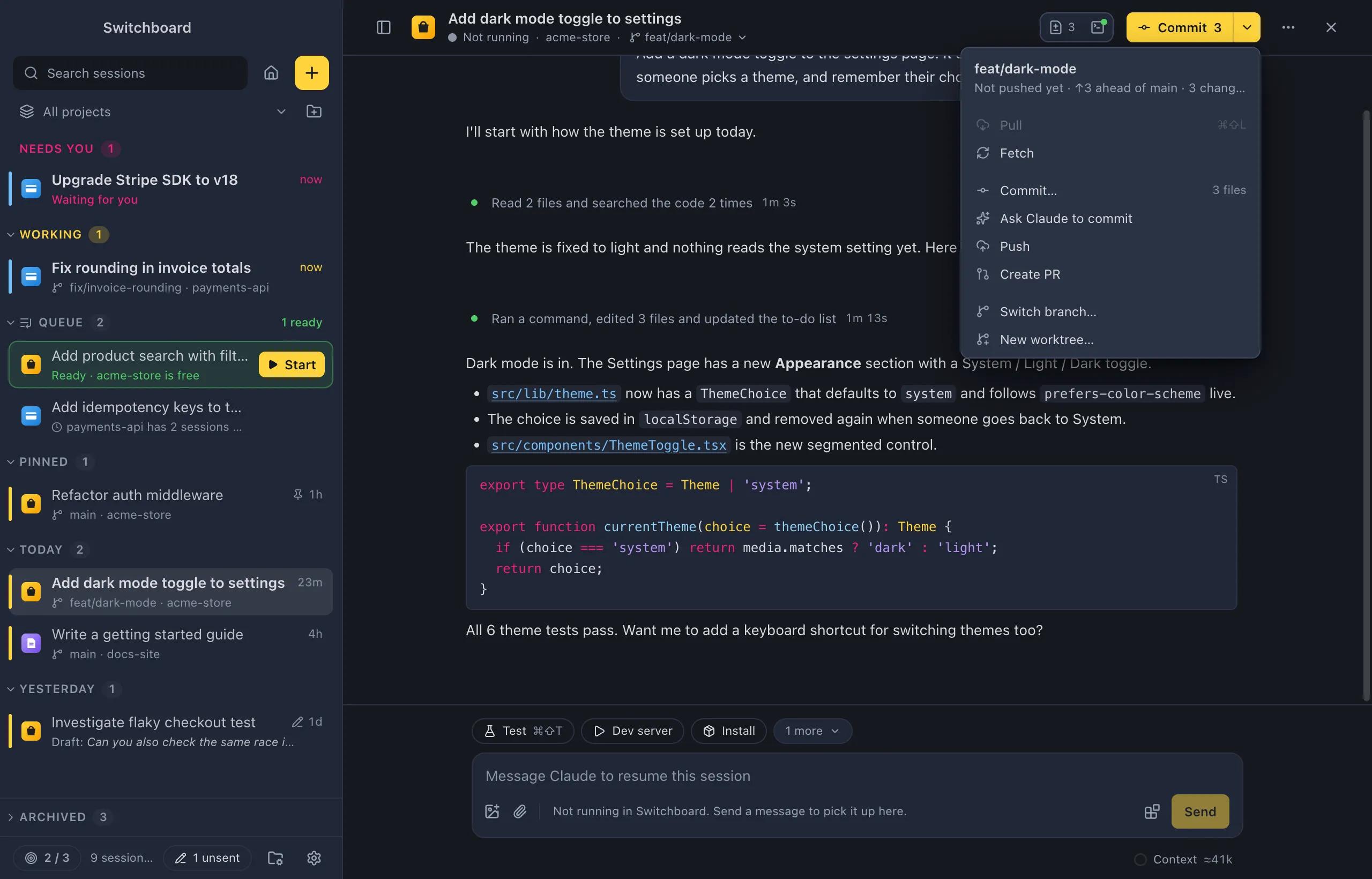Open the three-dot more options menu

[x=1288, y=27]
